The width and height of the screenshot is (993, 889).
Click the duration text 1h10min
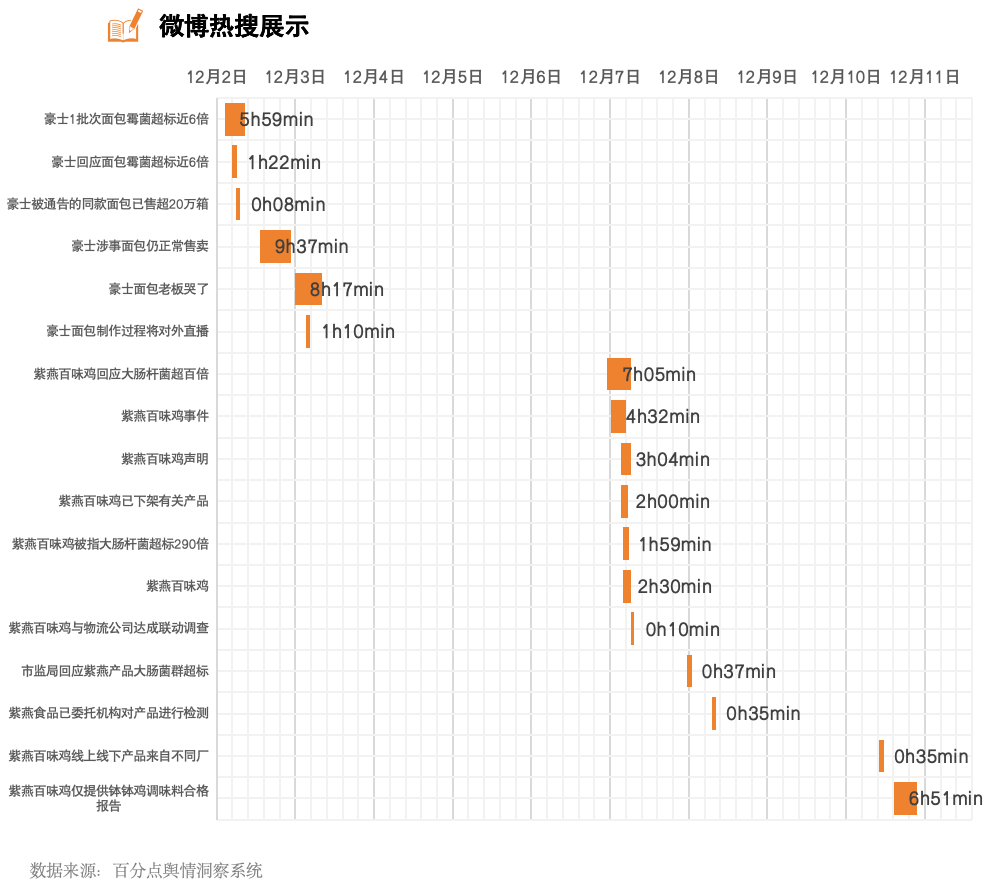(x=358, y=331)
